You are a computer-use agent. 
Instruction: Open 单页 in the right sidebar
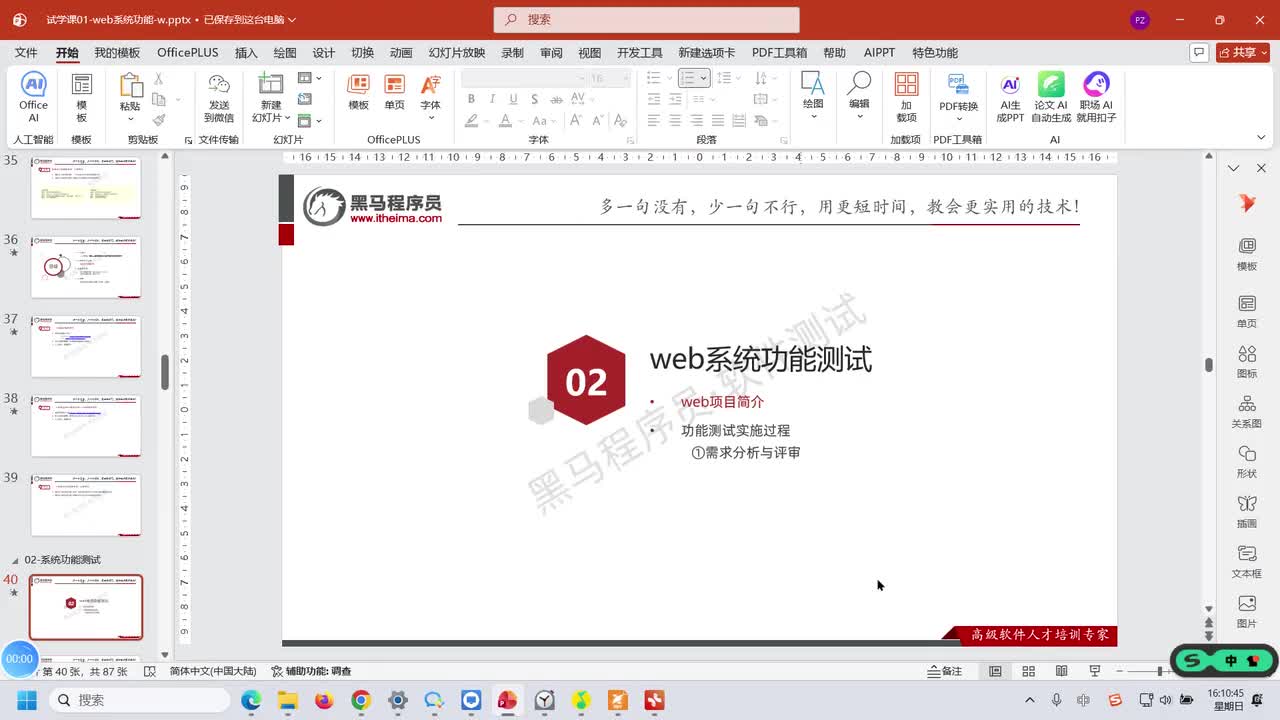click(1247, 312)
